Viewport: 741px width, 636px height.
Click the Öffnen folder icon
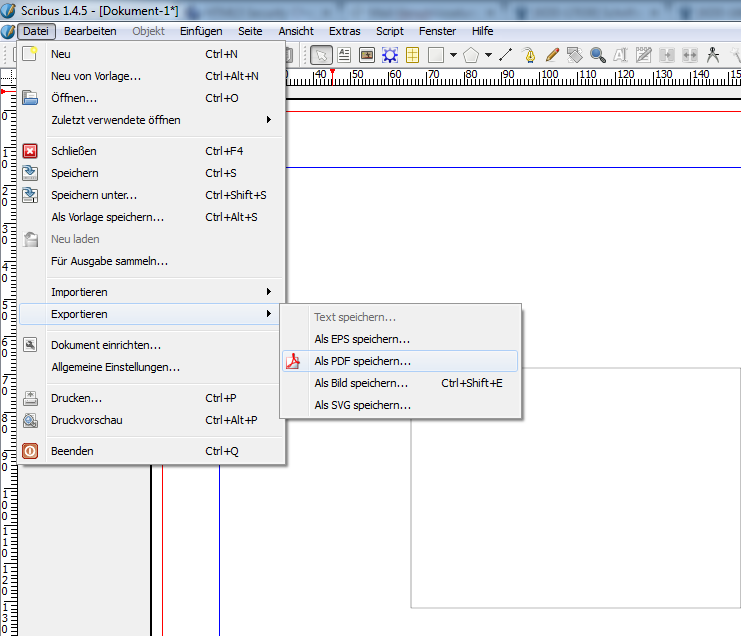tap(30, 98)
